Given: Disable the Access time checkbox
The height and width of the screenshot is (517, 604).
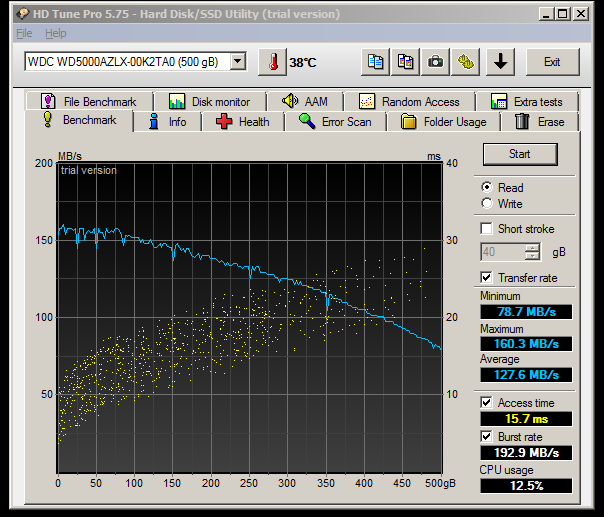Looking at the screenshot, I should [487, 403].
